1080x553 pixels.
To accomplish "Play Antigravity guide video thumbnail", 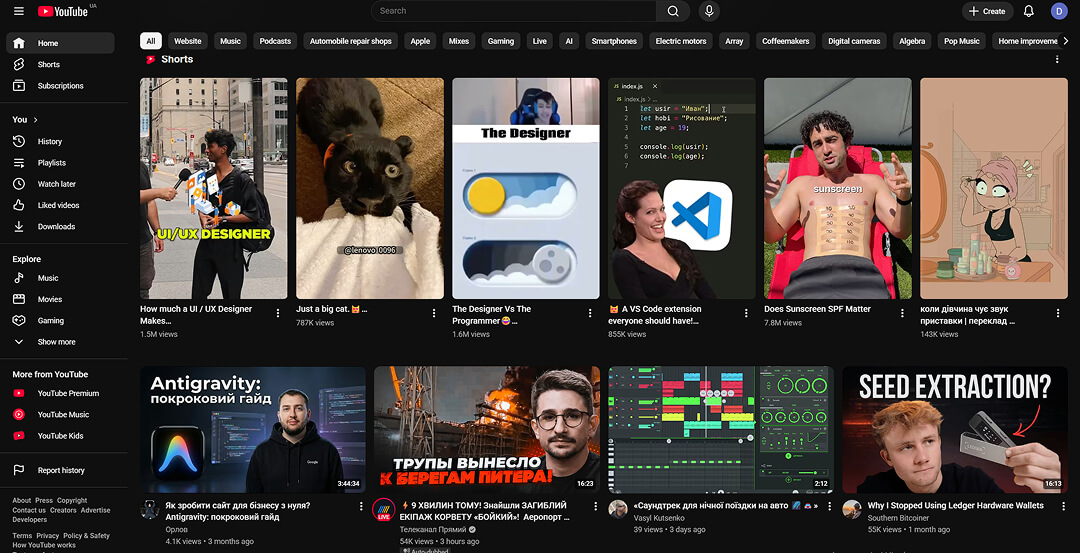I will point(253,430).
